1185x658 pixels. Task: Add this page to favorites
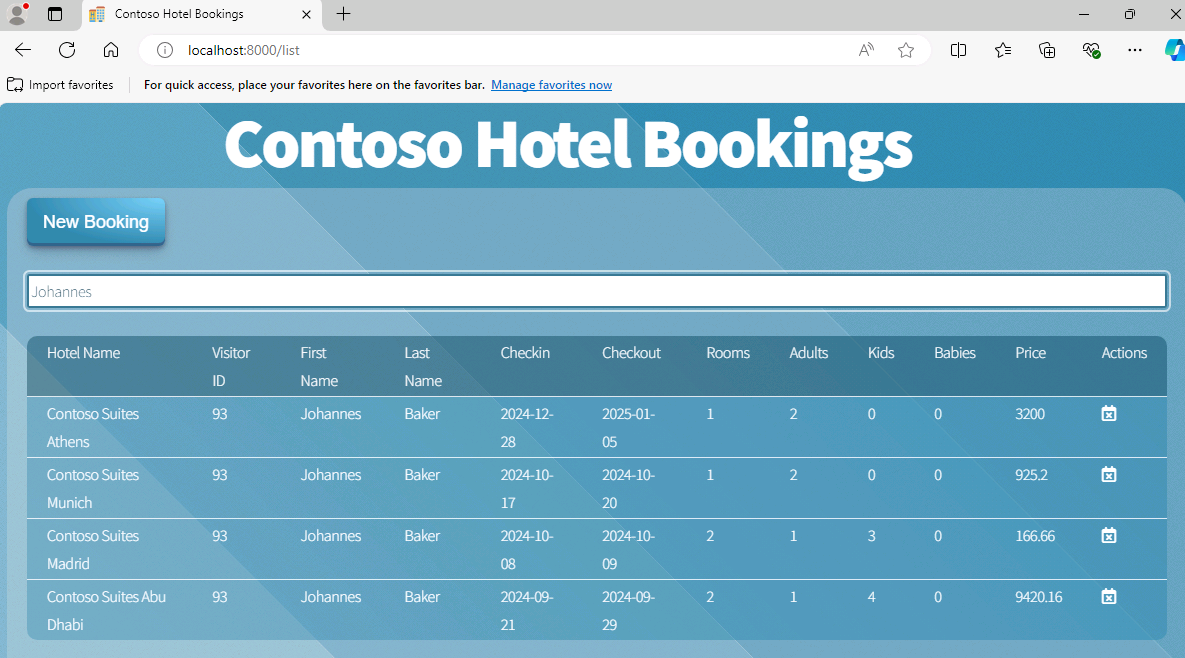click(x=906, y=50)
